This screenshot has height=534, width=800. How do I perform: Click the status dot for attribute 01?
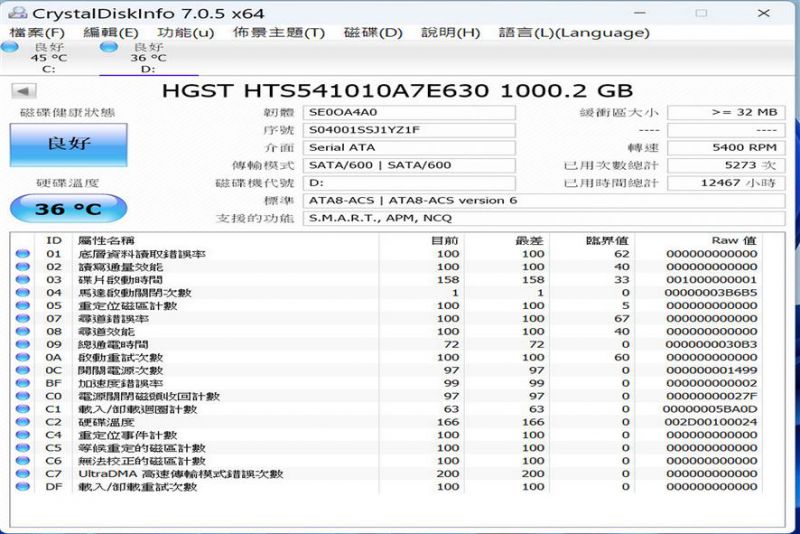coord(22,253)
